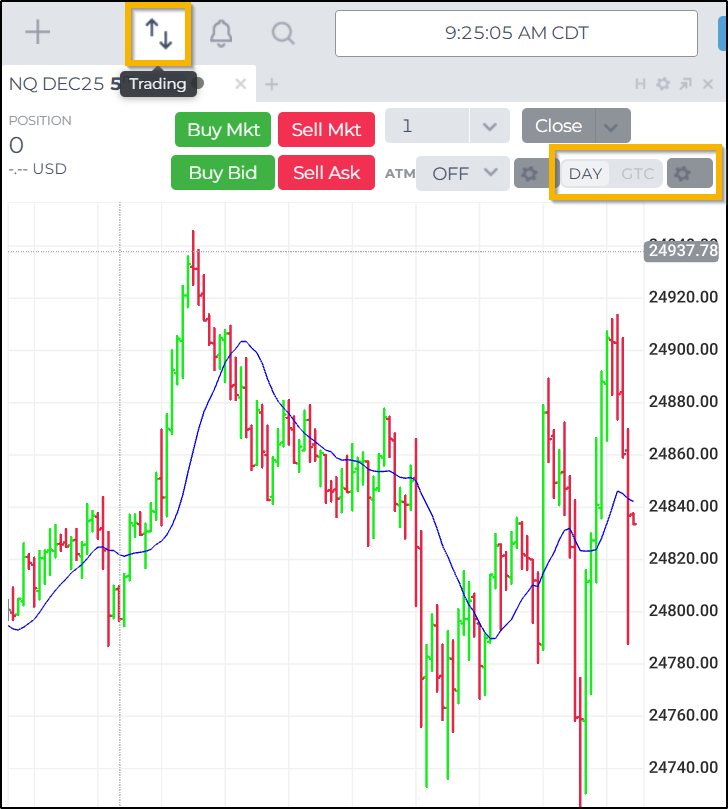The image size is (728, 809).
Task: Click the 24840.00 price axis label
Action: point(683,506)
